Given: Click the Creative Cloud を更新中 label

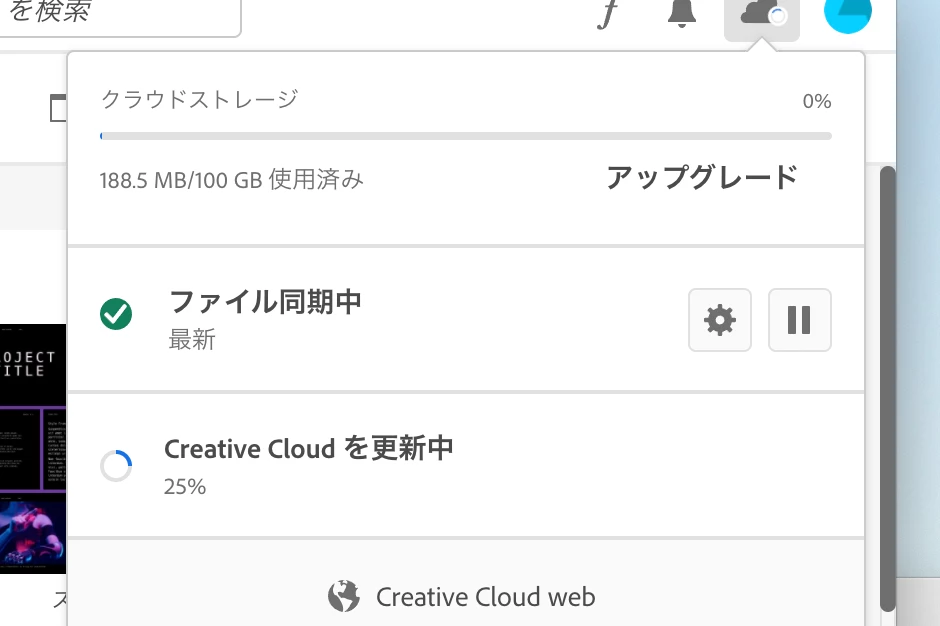Looking at the screenshot, I should (308, 449).
